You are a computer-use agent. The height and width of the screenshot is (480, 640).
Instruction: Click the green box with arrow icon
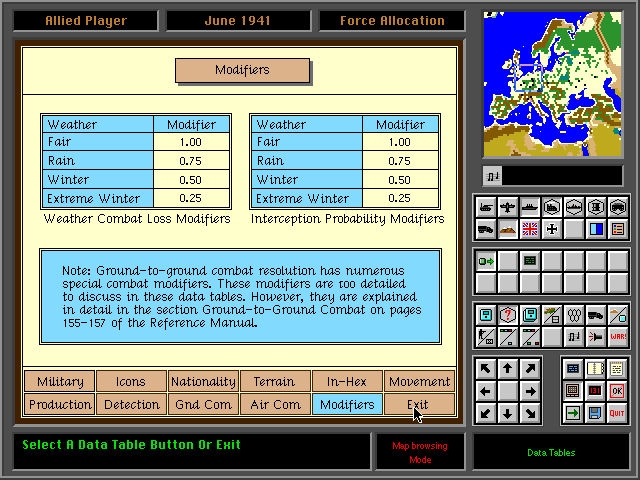[x=485, y=261]
